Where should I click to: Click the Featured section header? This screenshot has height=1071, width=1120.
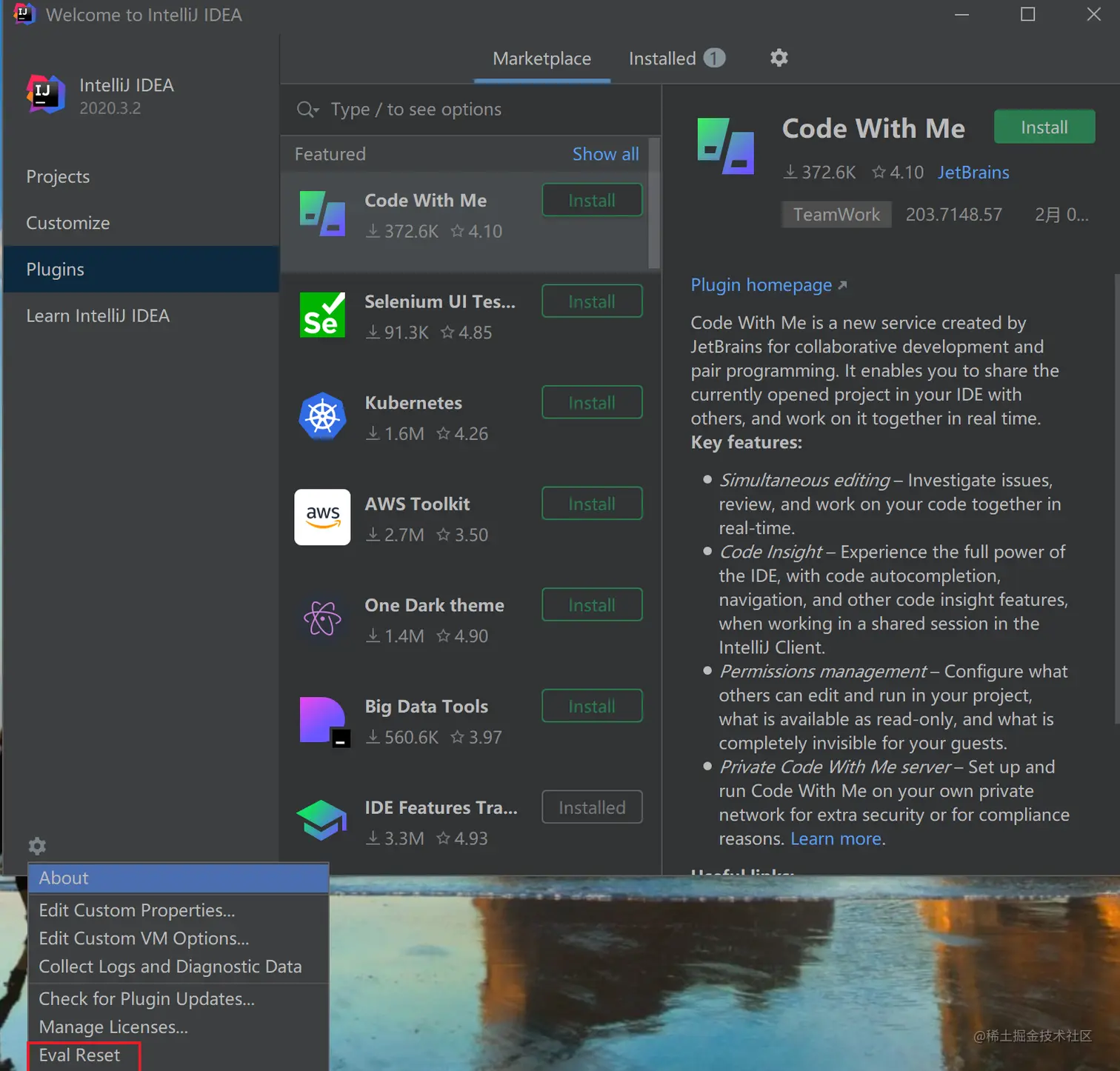tap(330, 154)
